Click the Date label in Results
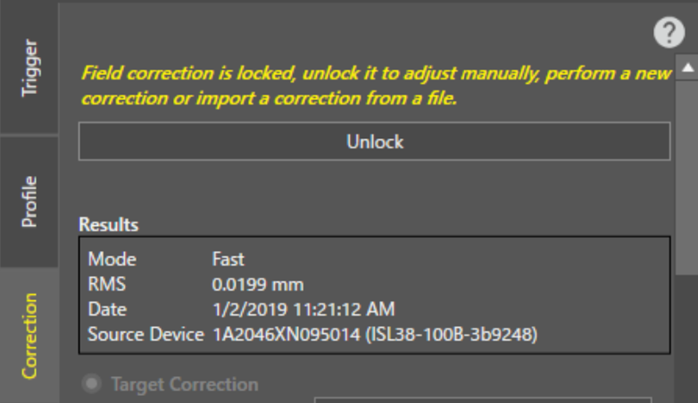Viewport: 698px width, 403px height. point(108,309)
